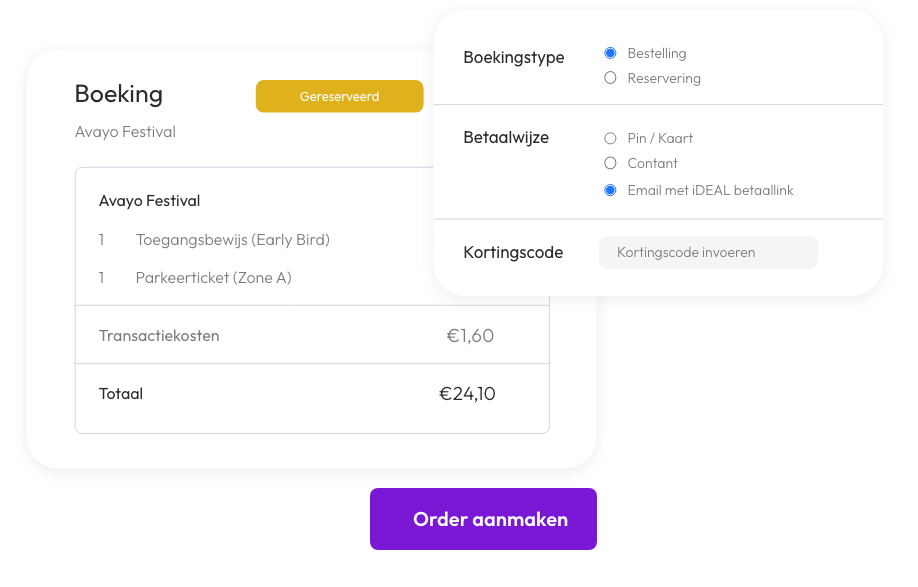Click the Gereserveerd status badge

click(x=339, y=96)
